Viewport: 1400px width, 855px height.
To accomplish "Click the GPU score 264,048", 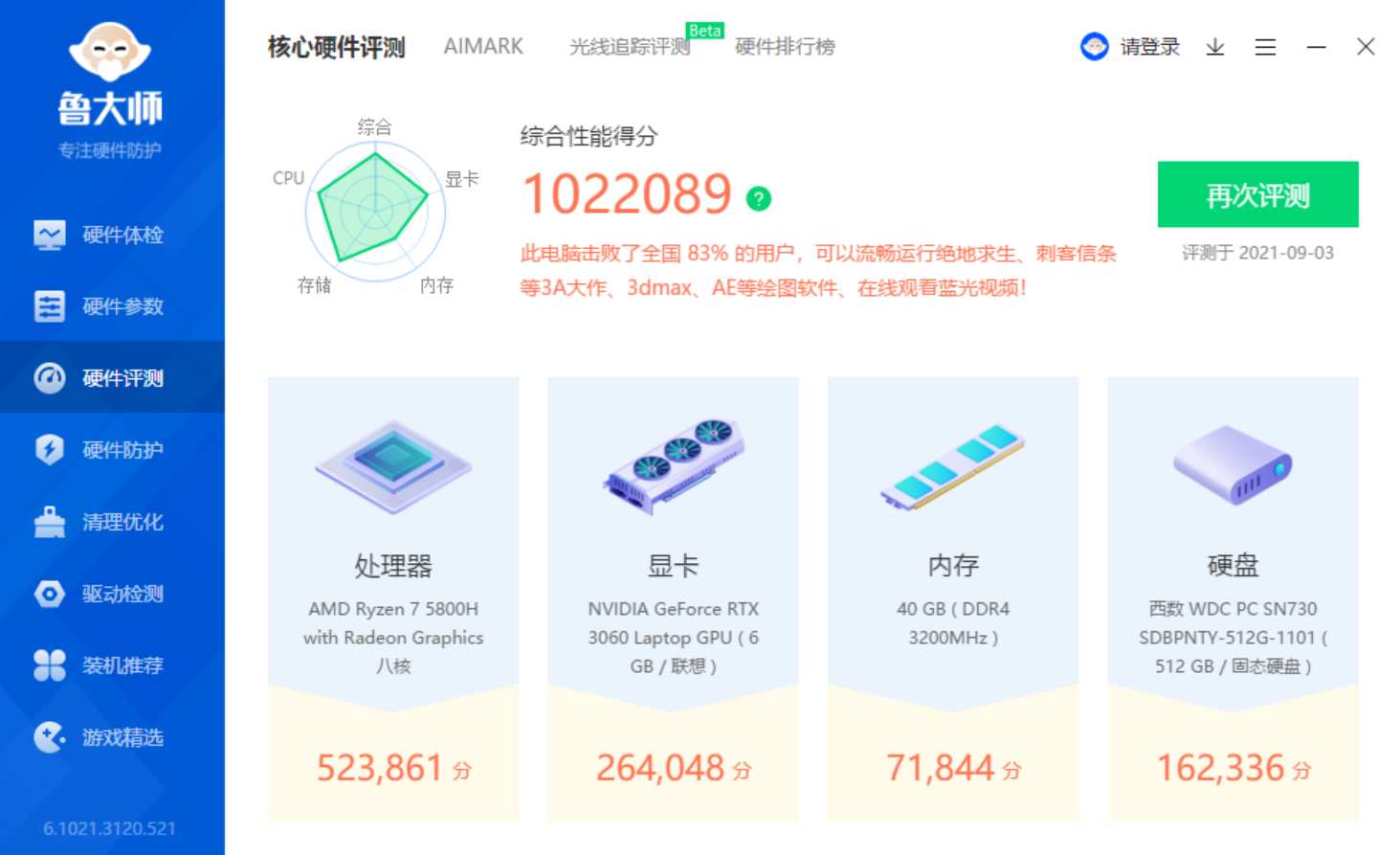I will 660,768.
